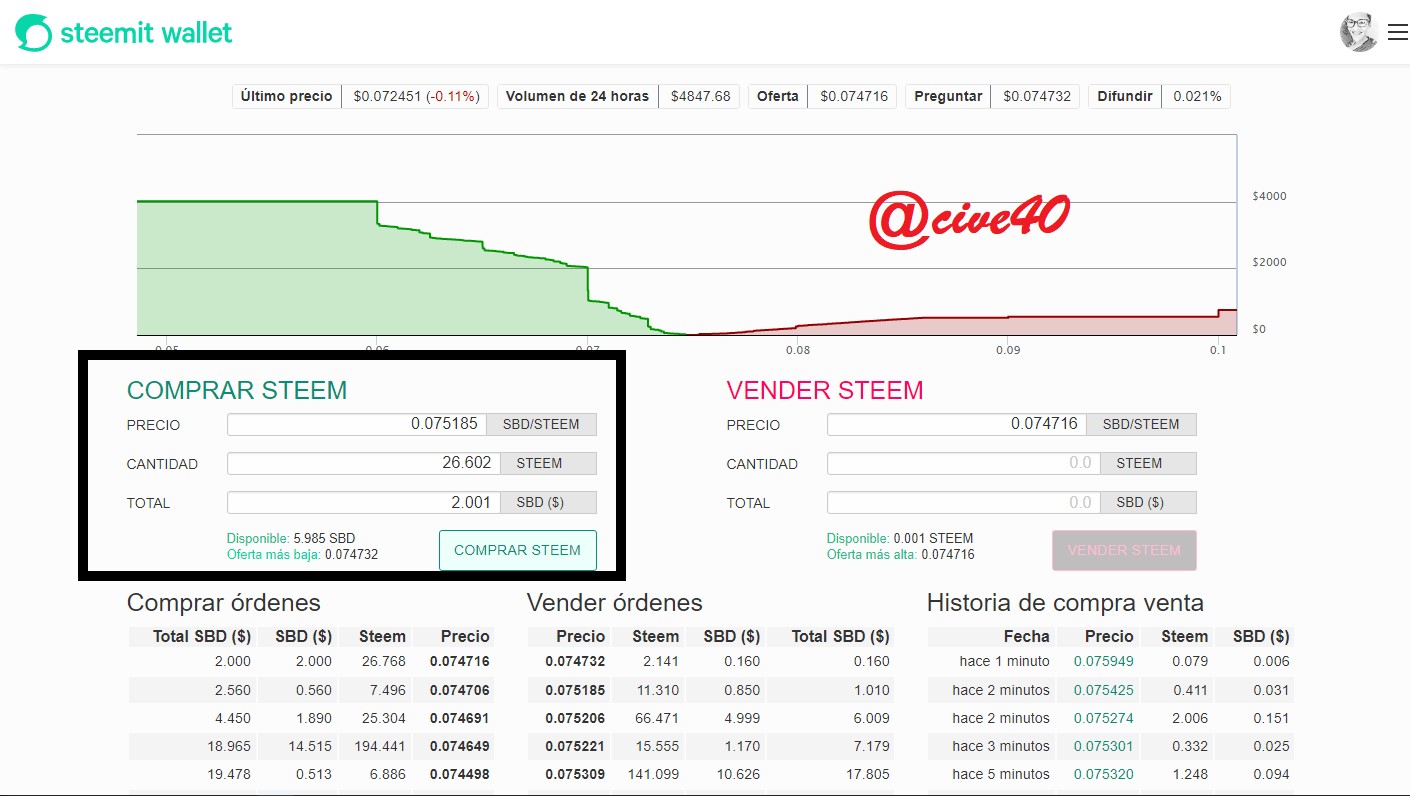This screenshot has width=1410, height=796.
Task: Select sell order priced 0.075185 in Vender órdenes
Action: (710, 690)
